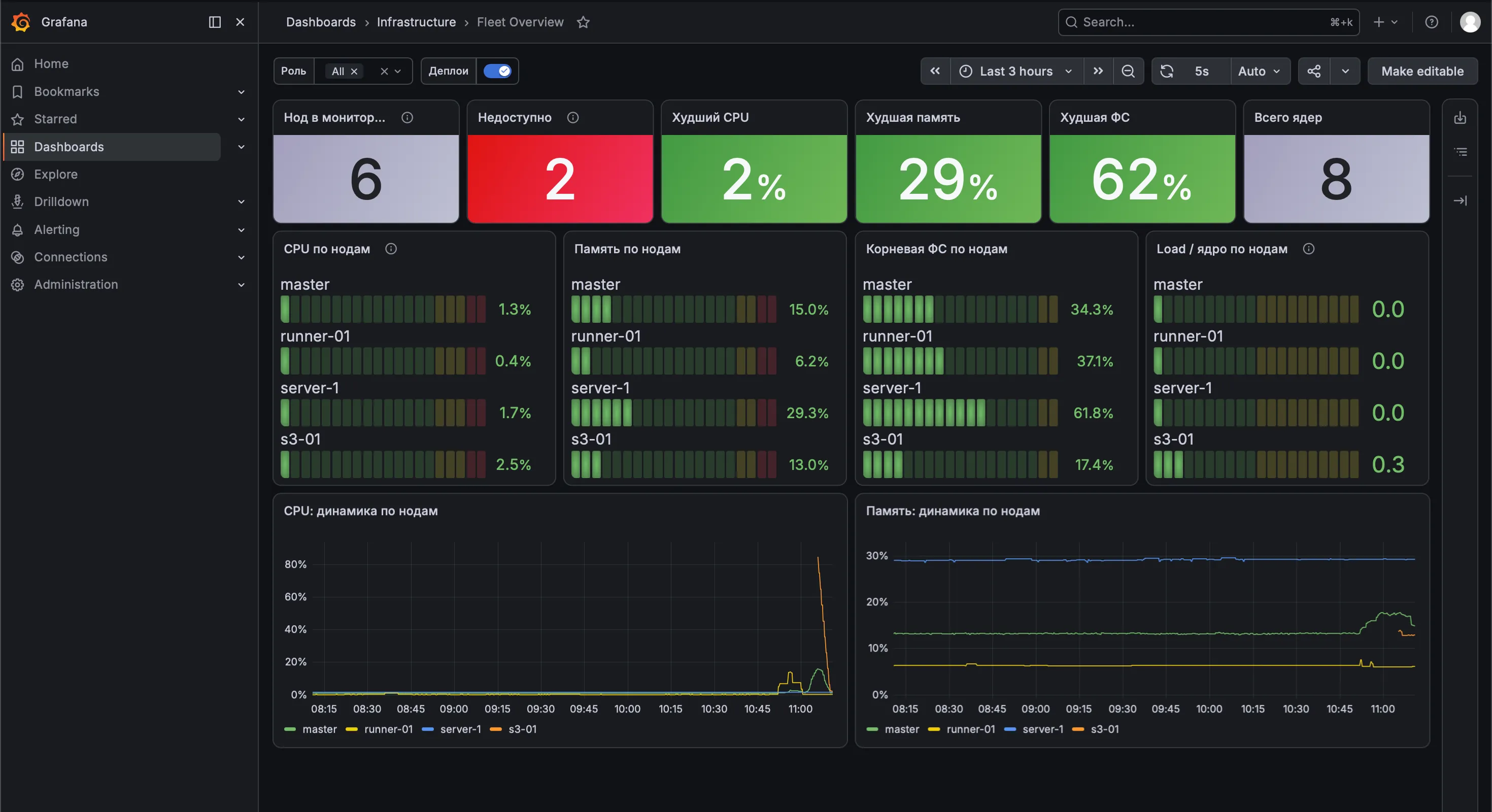Click s3-01 CPU gauge bar 2.5%

point(383,464)
